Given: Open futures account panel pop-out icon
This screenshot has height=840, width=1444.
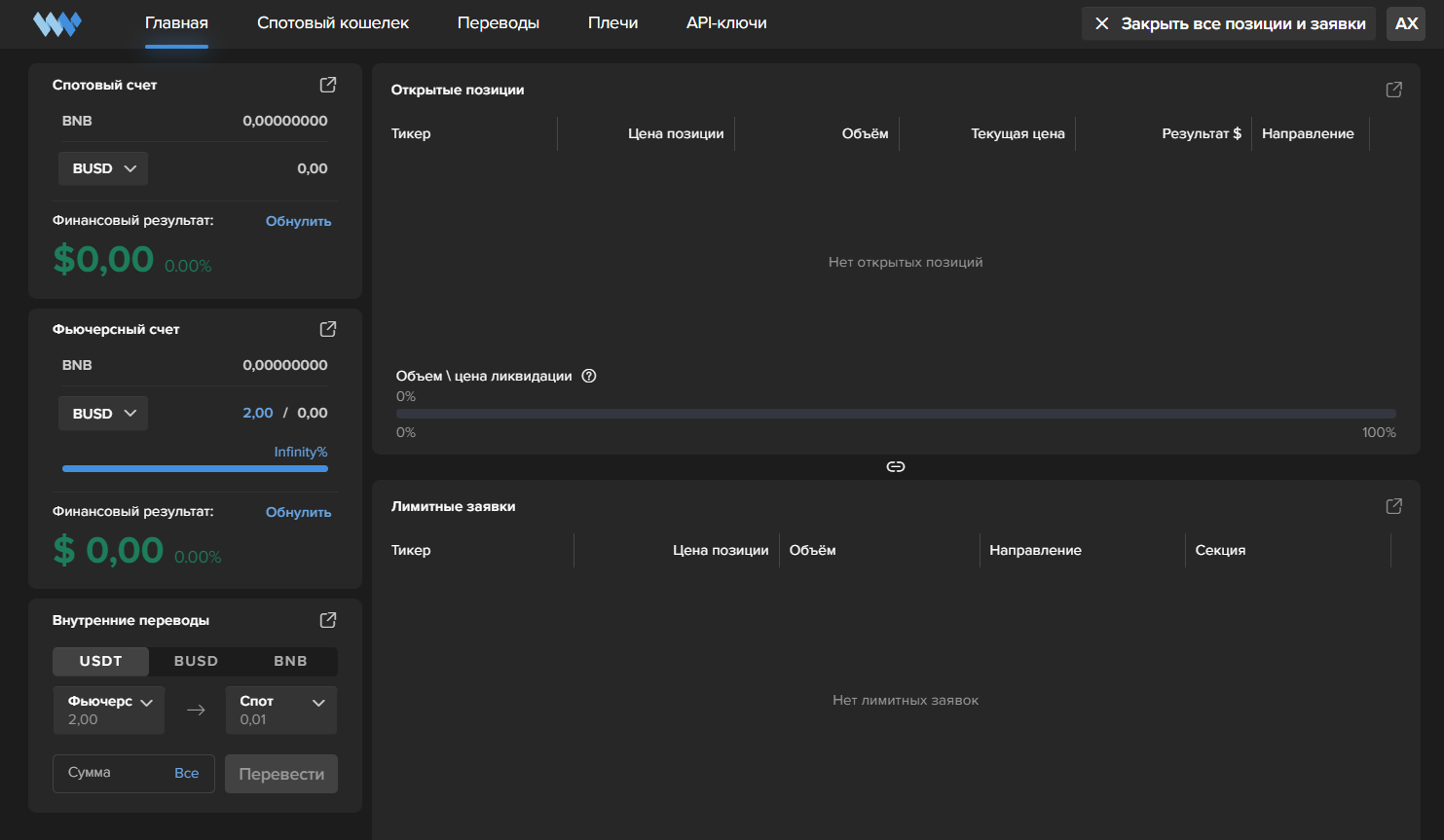Looking at the screenshot, I should (x=328, y=329).
